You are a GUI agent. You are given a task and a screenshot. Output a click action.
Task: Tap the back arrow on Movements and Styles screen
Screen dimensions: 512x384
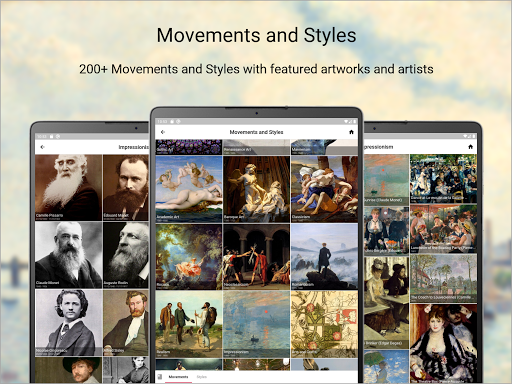click(x=163, y=132)
